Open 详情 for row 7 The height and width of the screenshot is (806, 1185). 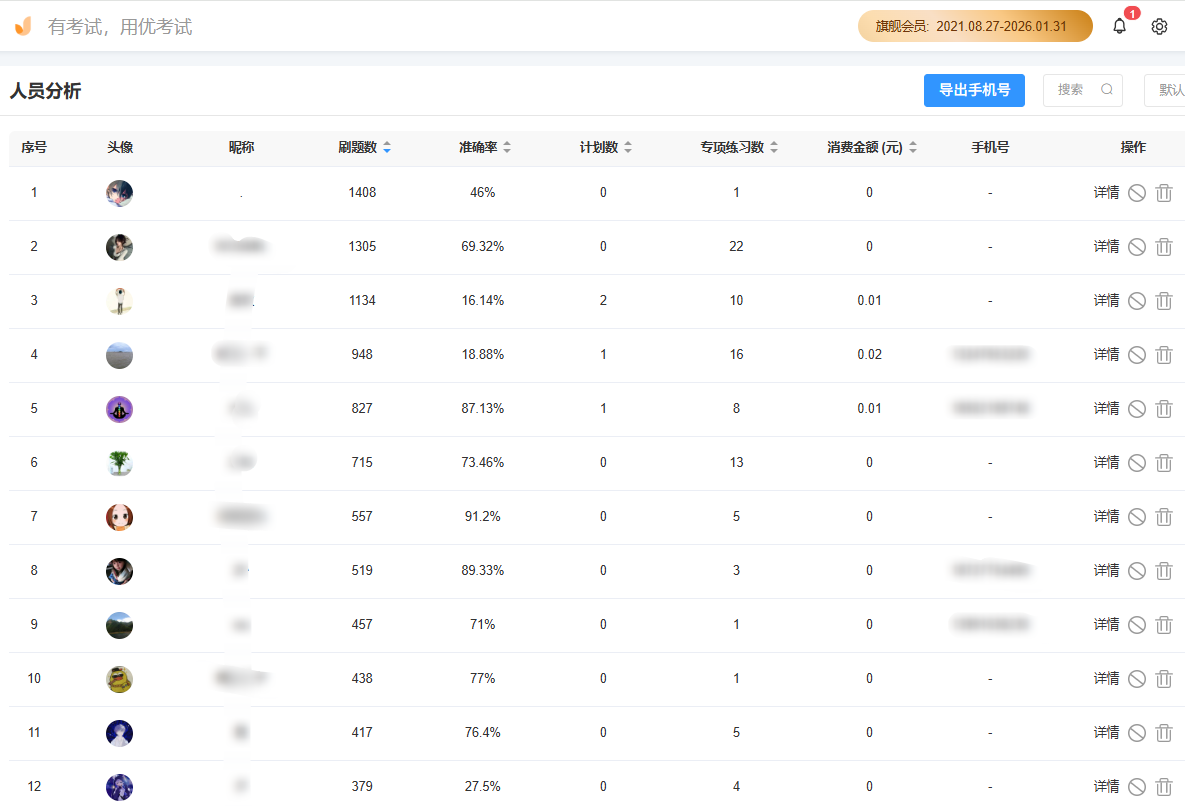pos(1106,517)
